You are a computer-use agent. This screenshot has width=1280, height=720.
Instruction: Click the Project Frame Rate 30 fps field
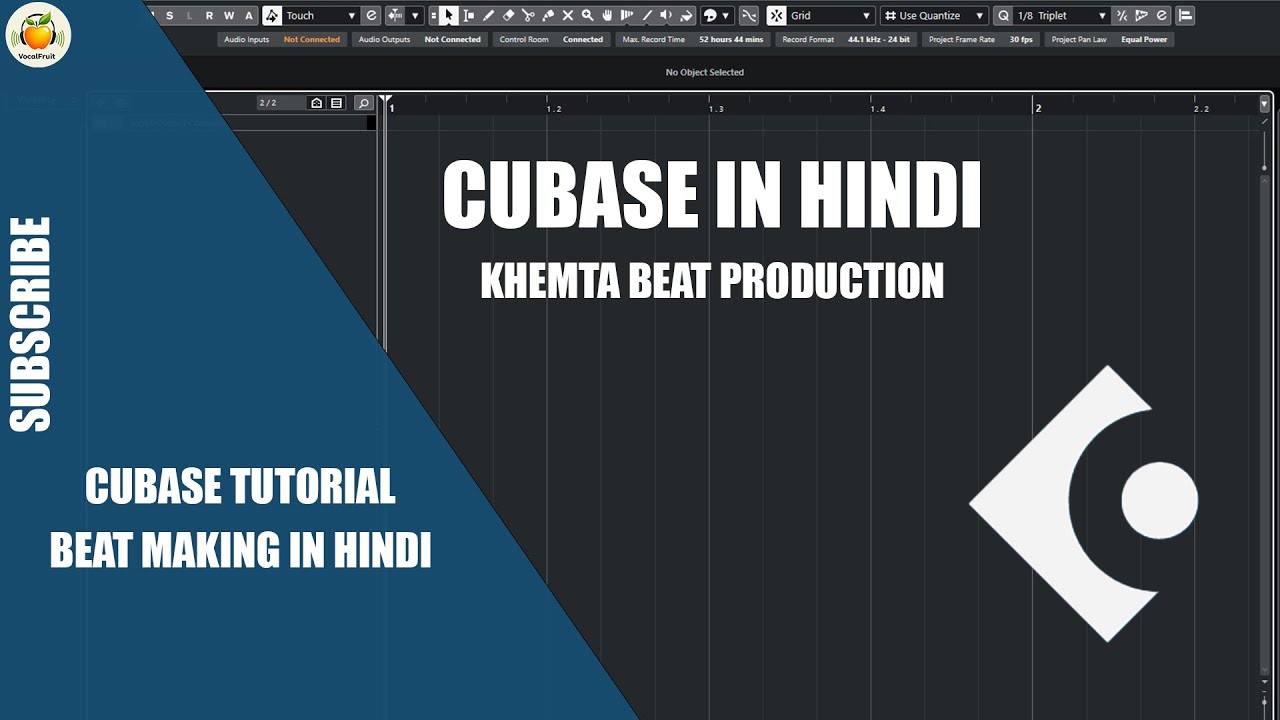pos(981,39)
